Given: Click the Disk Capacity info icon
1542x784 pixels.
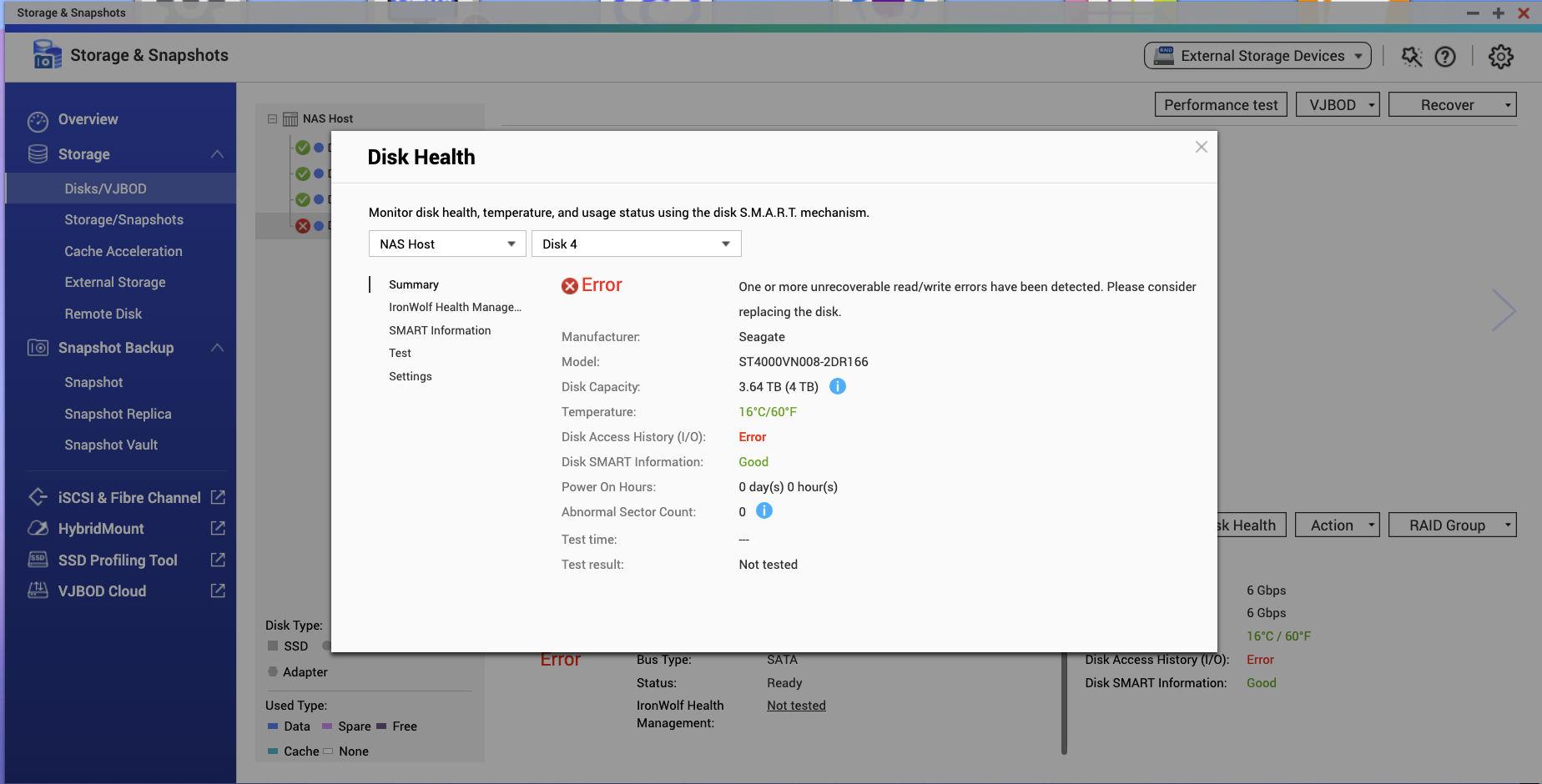Looking at the screenshot, I should [x=838, y=386].
